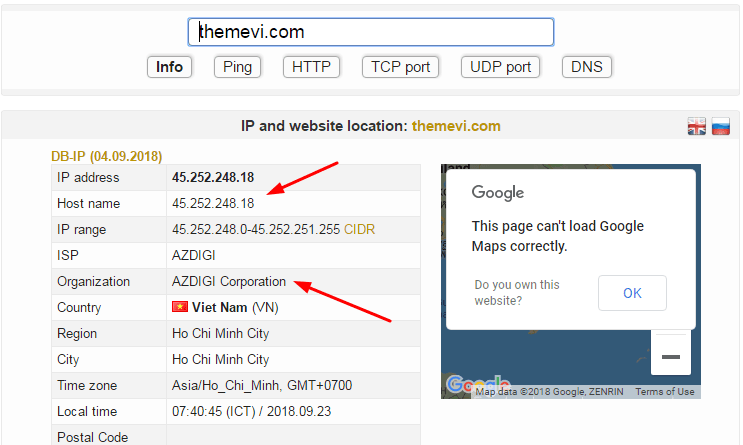Select Host name value 45.252.248.18
Viewport: 743px width, 445px height.
click(213, 203)
